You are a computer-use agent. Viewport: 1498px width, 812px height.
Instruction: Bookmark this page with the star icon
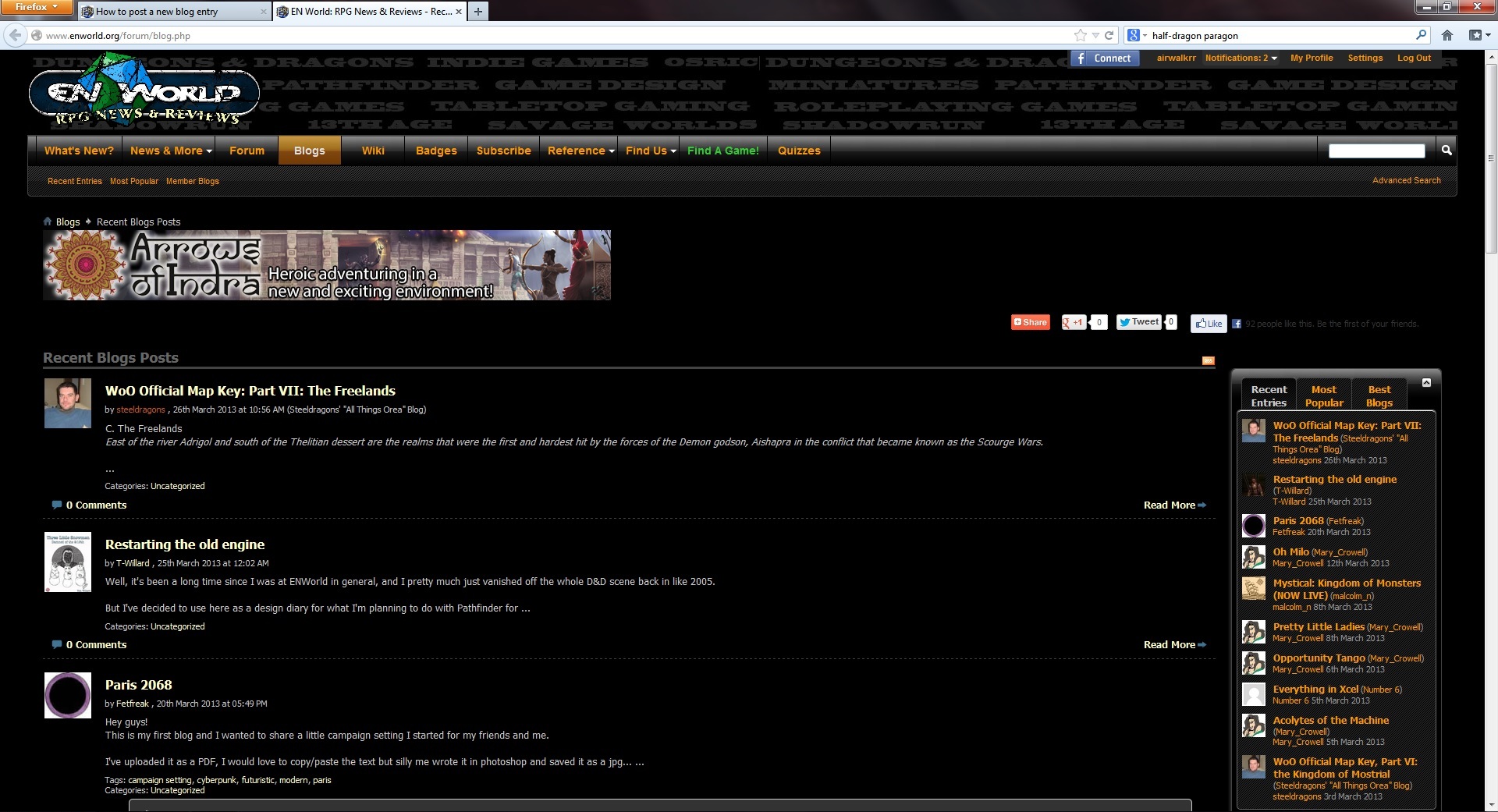1080,35
